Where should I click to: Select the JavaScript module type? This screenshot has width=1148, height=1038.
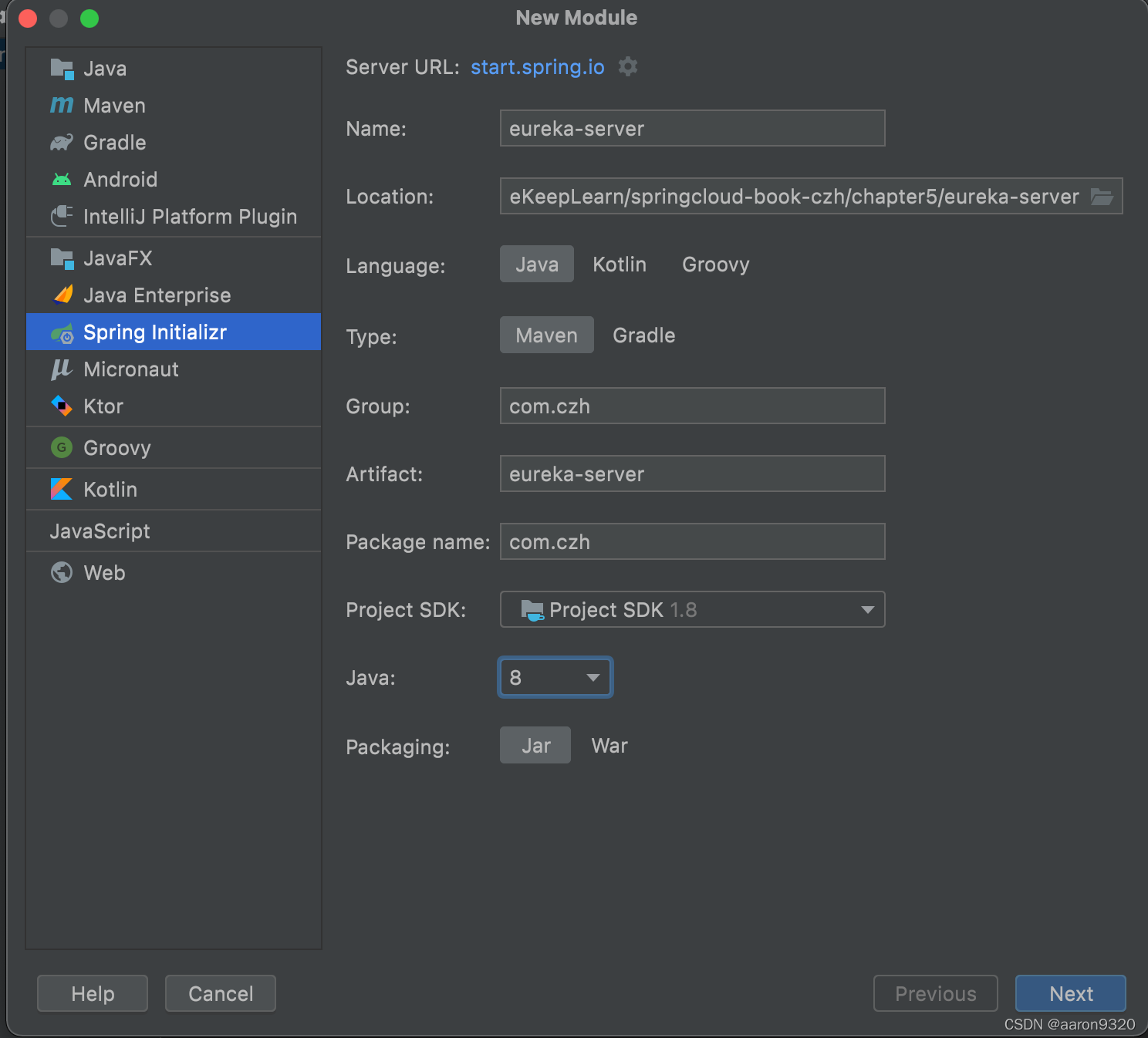(174, 531)
